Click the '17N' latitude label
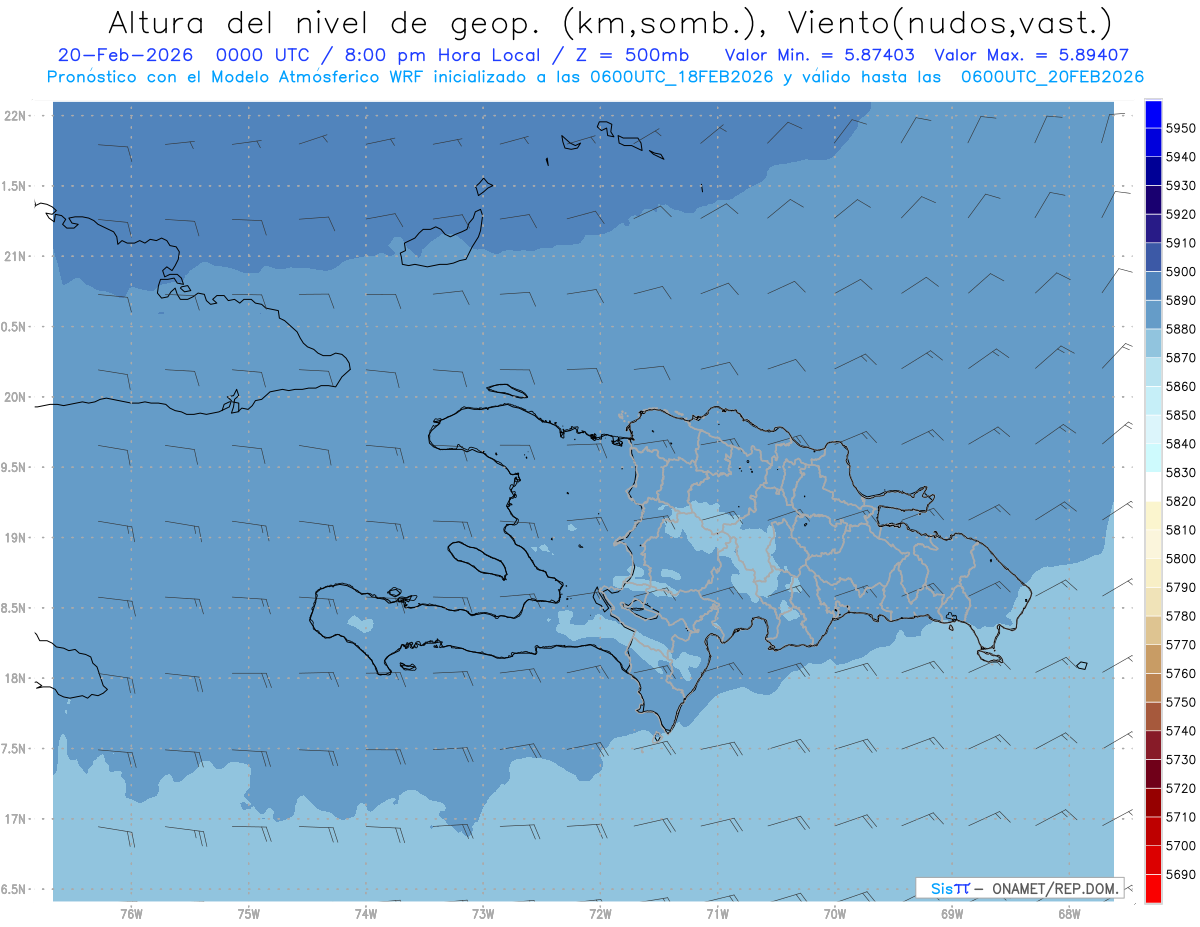 pyautogui.click(x=17, y=819)
